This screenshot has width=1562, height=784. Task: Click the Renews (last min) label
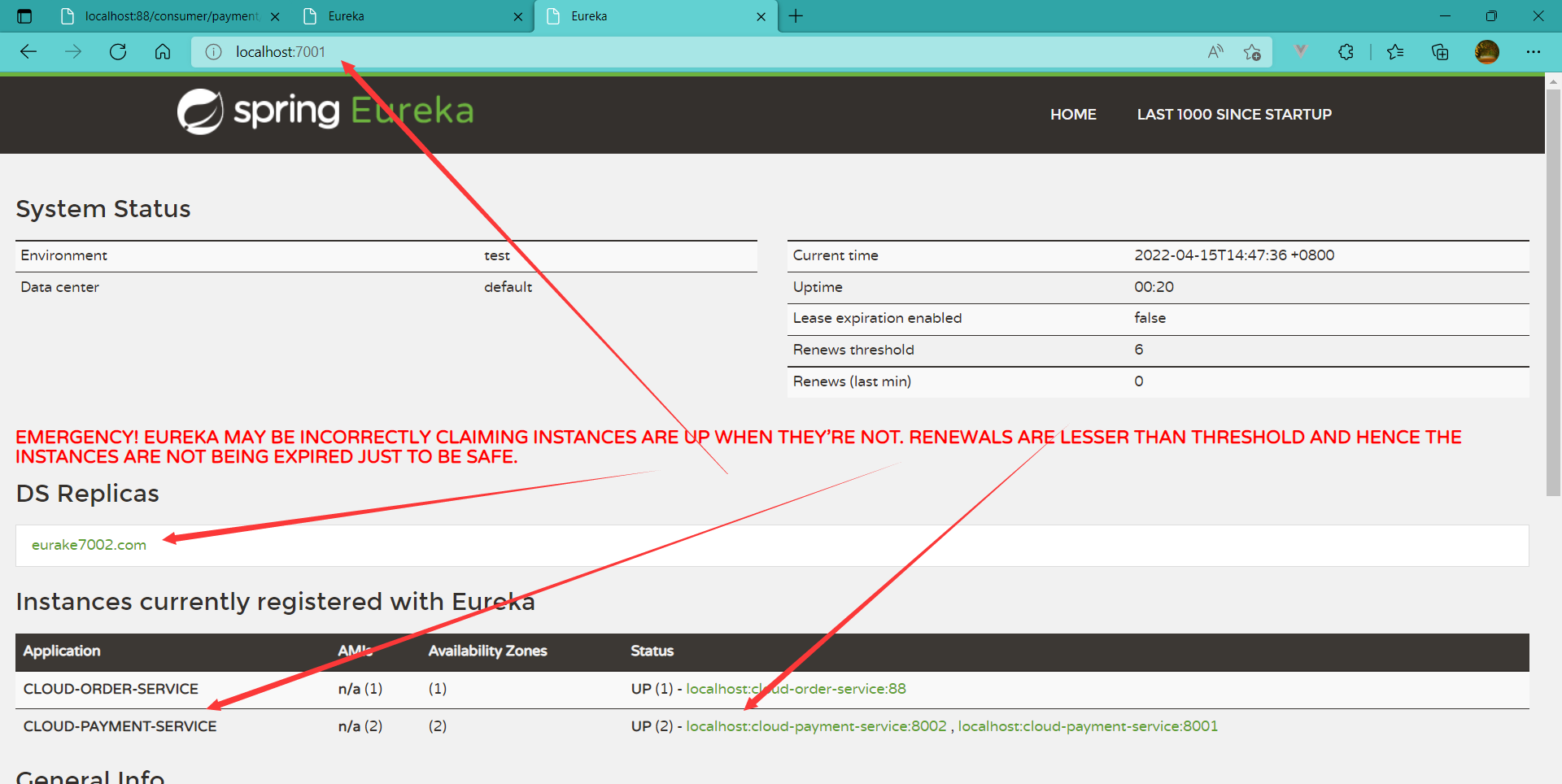pos(852,381)
